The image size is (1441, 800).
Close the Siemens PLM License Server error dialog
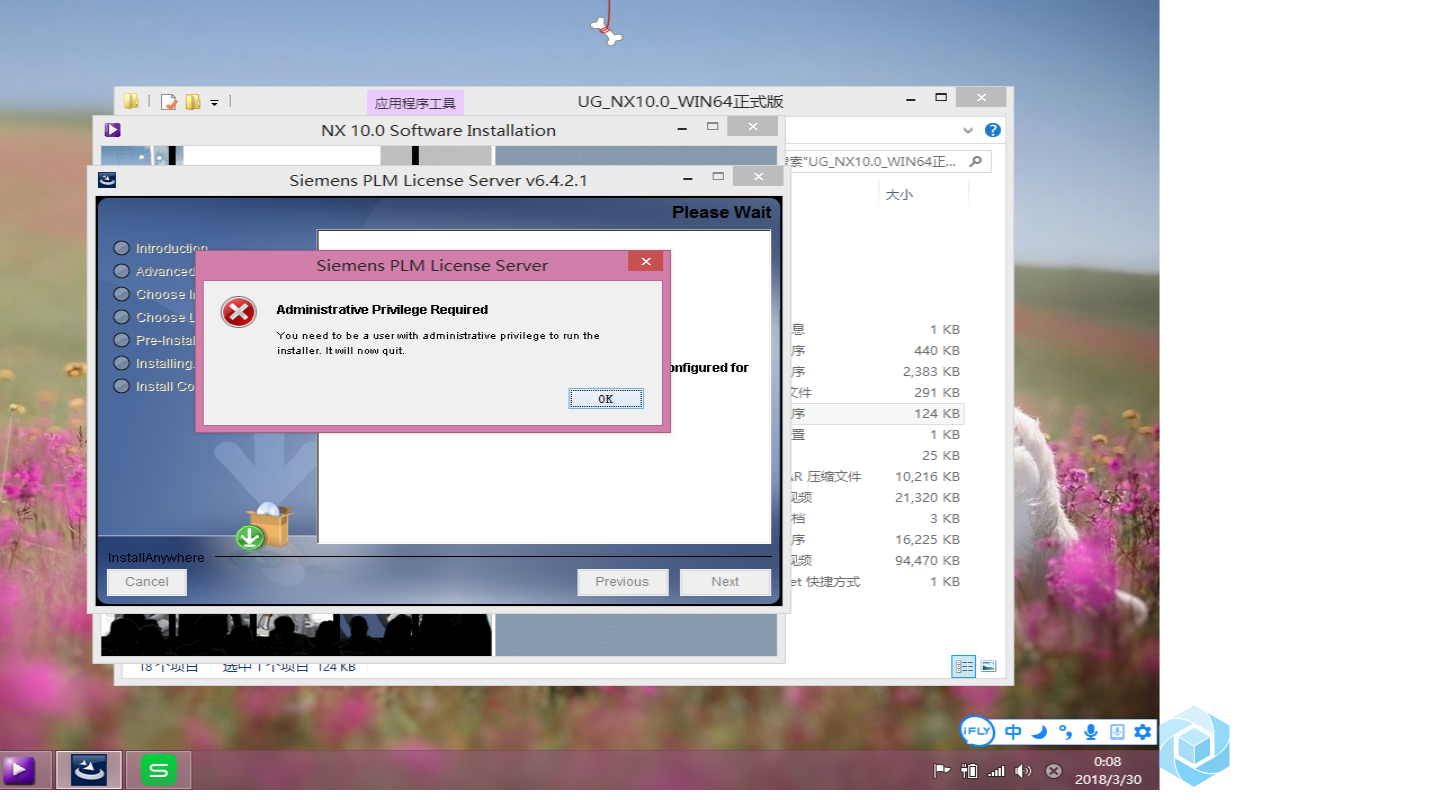[x=645, y=262]
